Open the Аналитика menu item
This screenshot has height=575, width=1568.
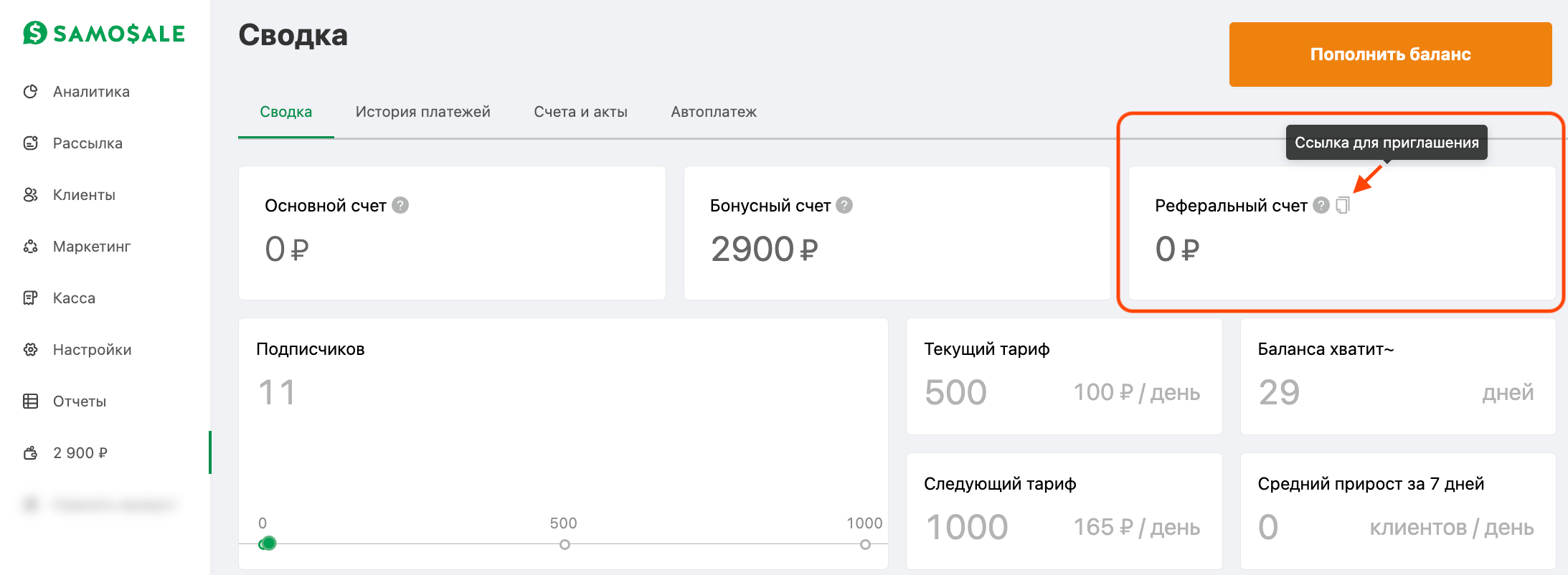[91, 92]
